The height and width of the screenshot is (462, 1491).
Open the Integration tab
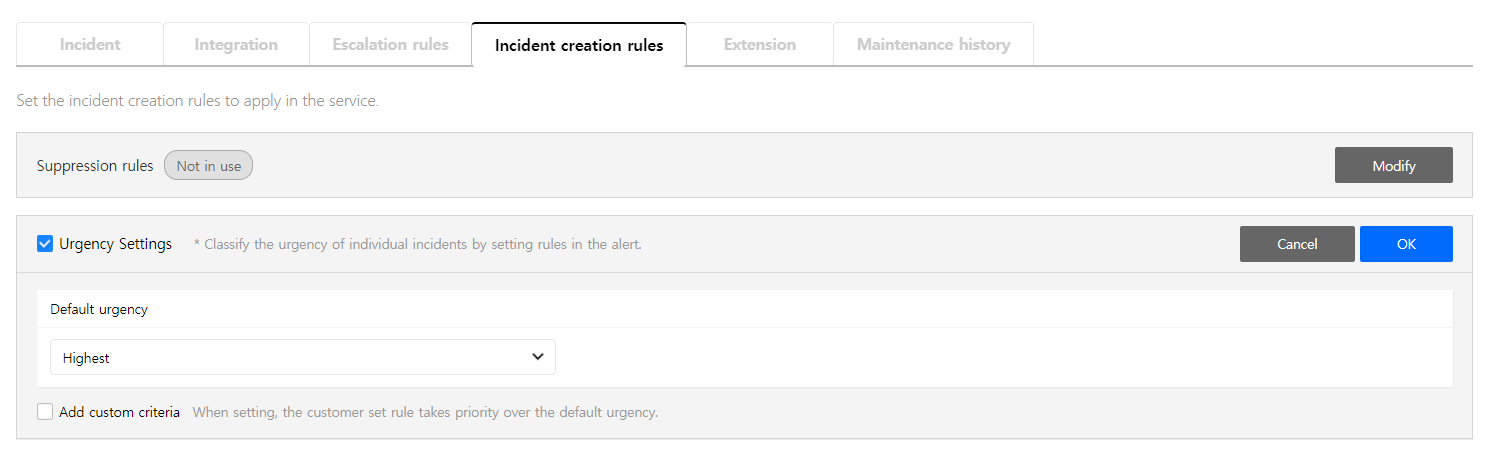(236, 45)
